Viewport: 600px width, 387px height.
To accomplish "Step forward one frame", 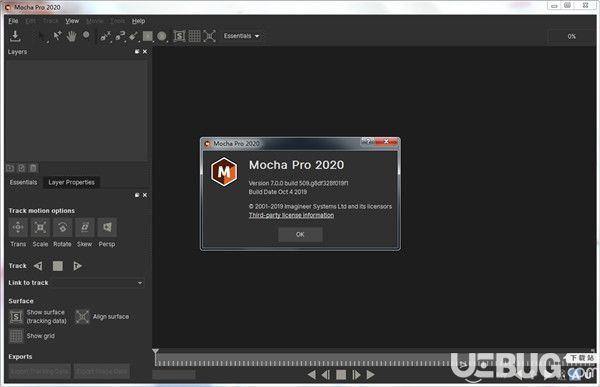I will [x=356, y=375].
